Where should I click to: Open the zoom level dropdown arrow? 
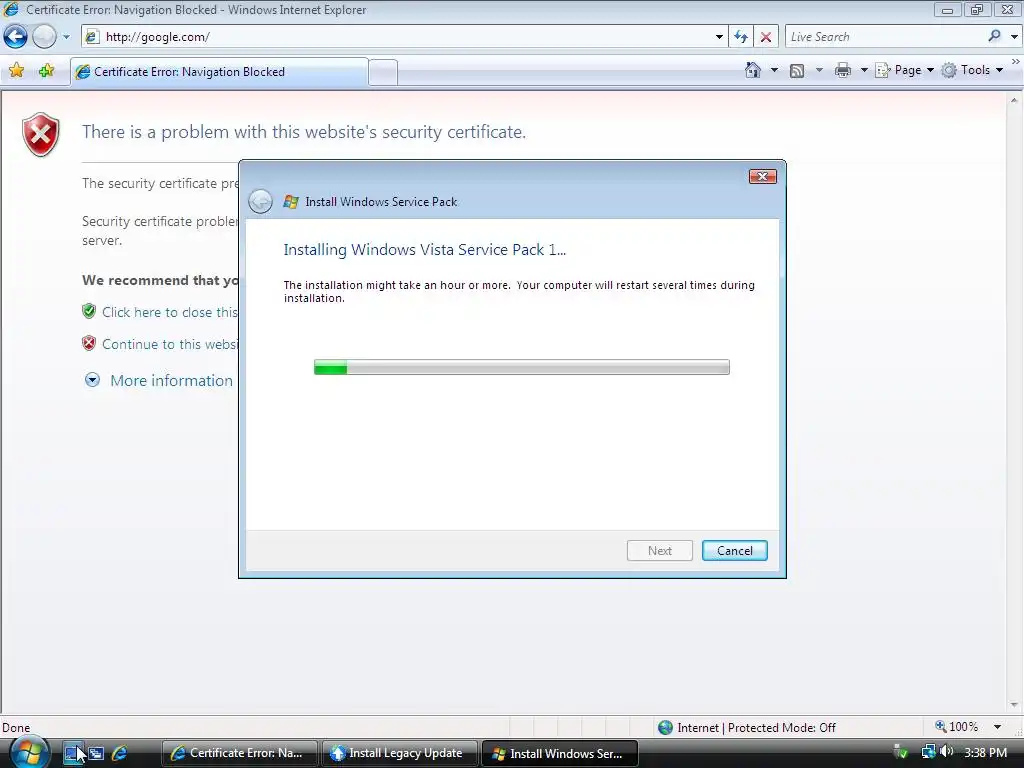coord(997,727)
